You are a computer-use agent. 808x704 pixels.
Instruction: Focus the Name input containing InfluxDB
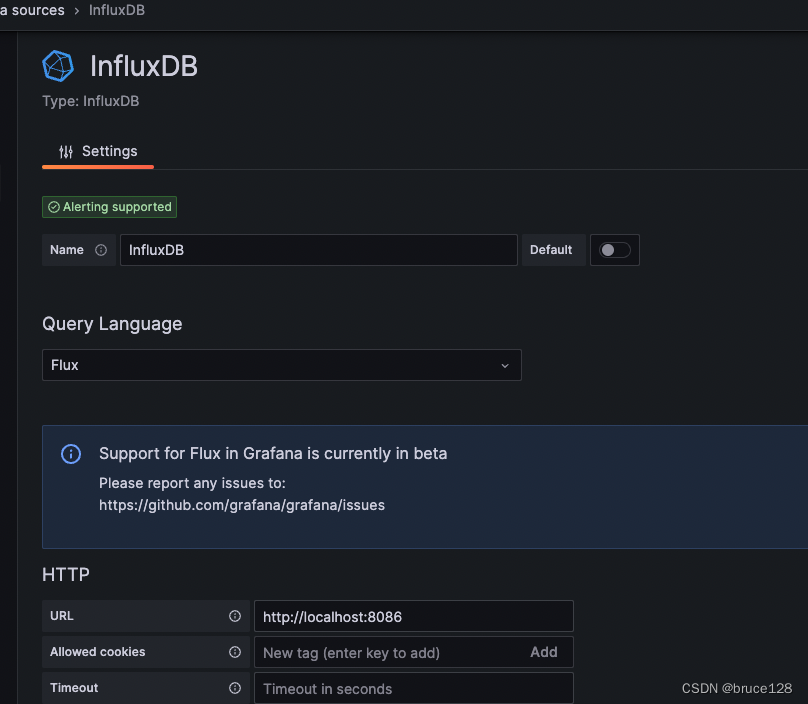pyautogui.click(x=318, y=250)
